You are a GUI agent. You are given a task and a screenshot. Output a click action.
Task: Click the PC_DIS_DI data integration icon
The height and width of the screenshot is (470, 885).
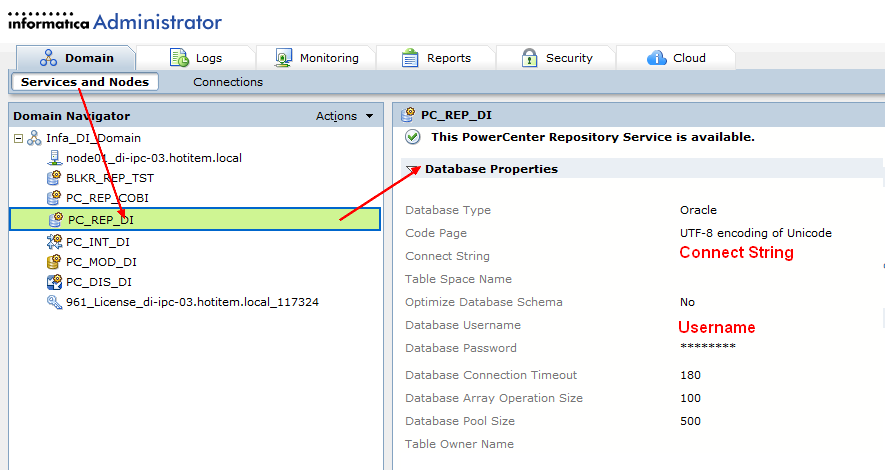pyautogui.click(x=55, y=282)
